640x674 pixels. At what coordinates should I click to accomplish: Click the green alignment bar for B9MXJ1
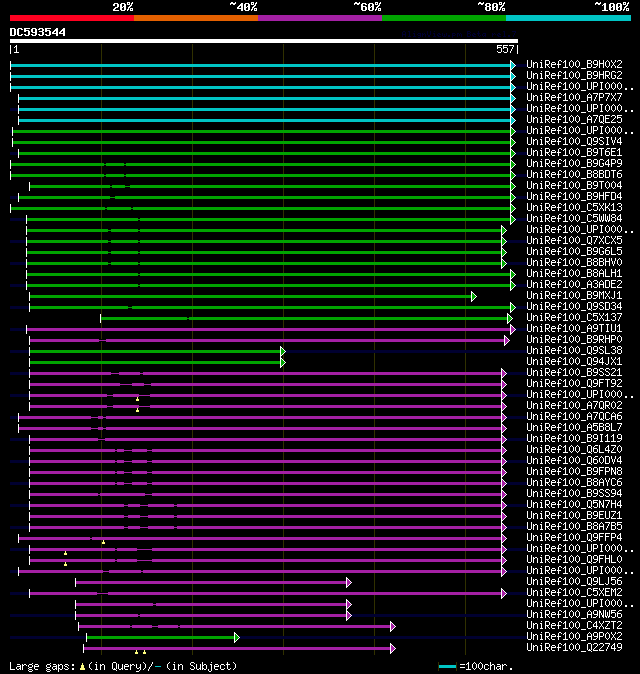click(251, 297)
